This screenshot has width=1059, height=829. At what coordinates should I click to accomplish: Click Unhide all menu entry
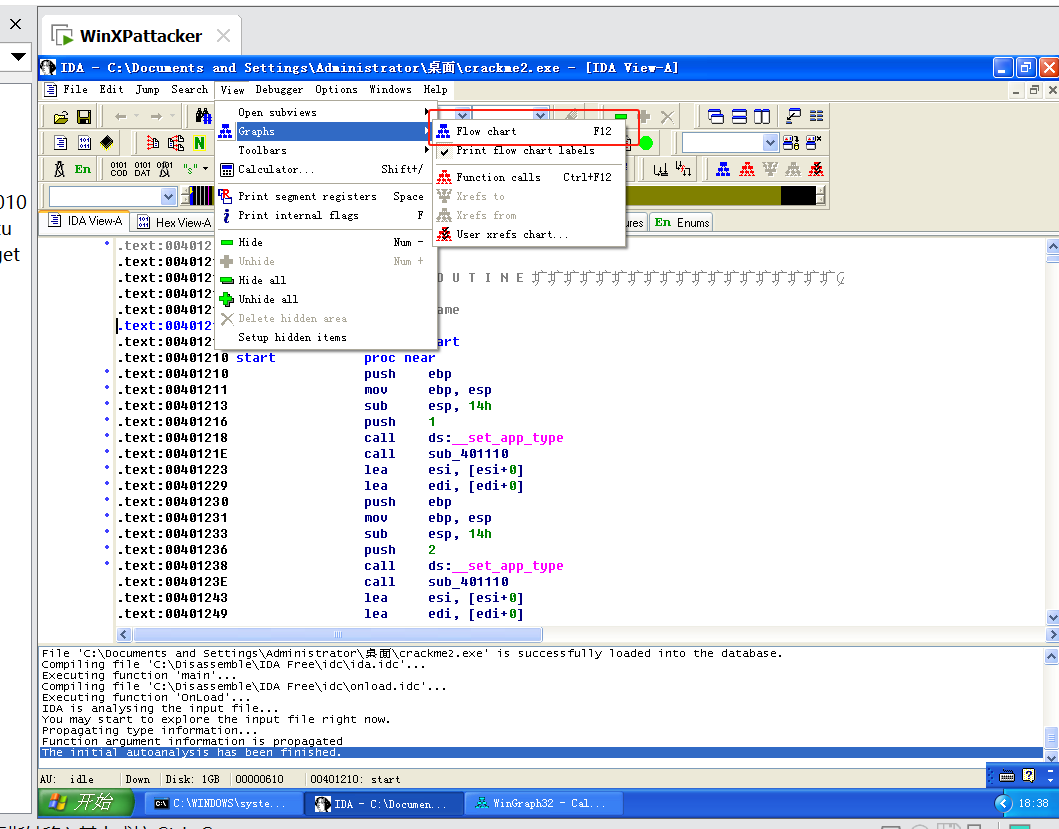[x=327, y=299]
